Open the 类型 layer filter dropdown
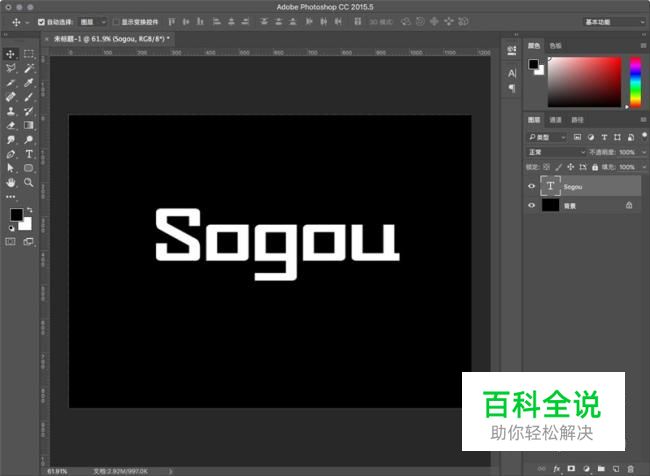650x476 pixels. point(548,137)
